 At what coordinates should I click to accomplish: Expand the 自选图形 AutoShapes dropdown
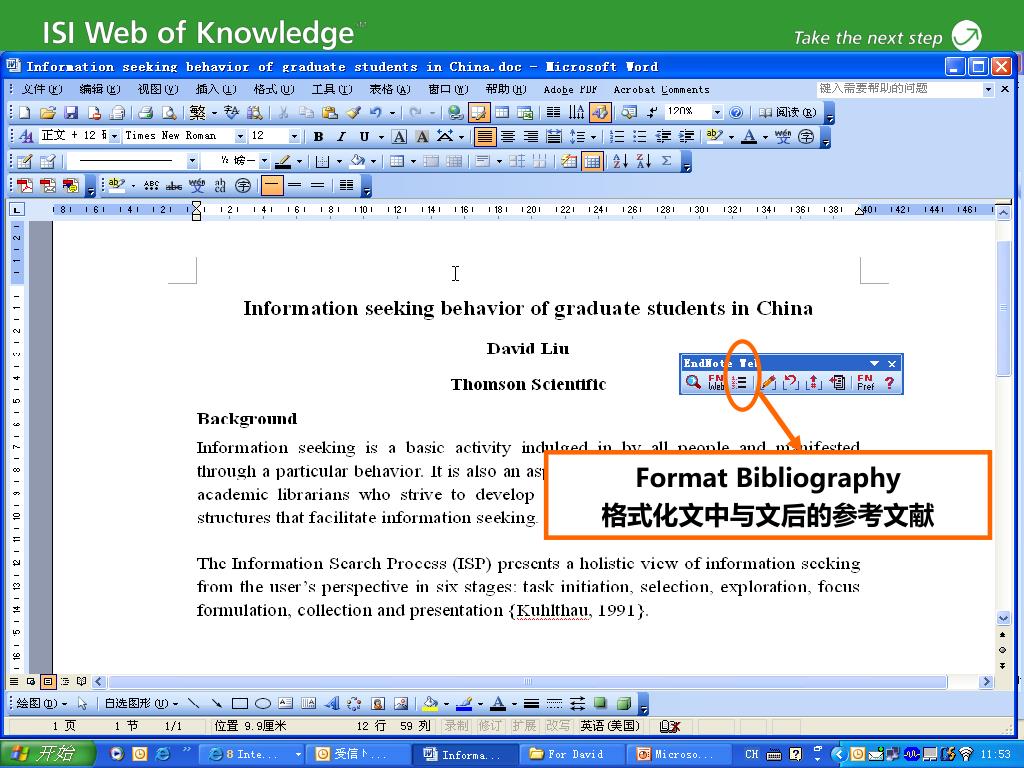point(141,703)
